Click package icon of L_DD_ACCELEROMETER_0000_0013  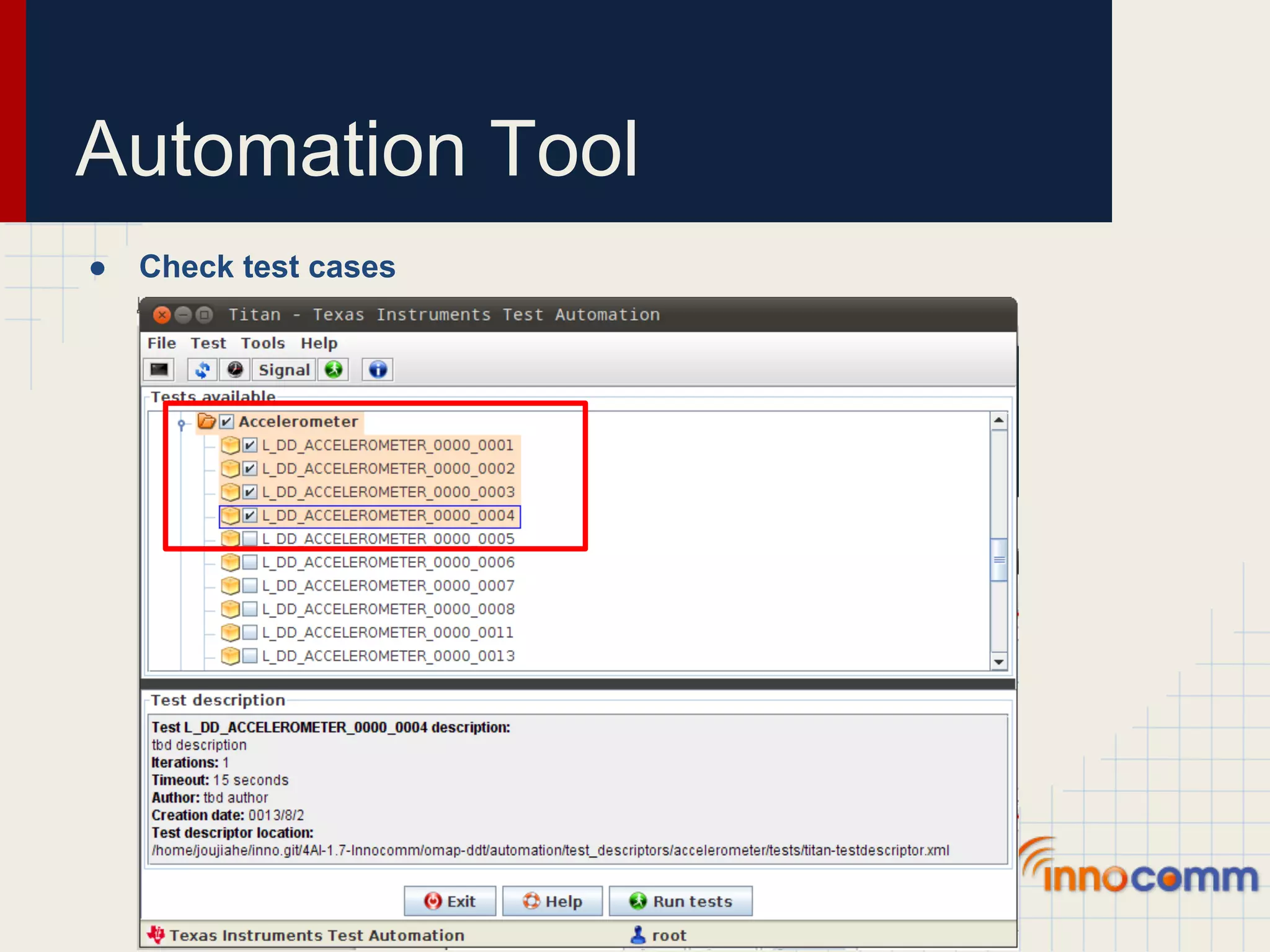point(230,656)
